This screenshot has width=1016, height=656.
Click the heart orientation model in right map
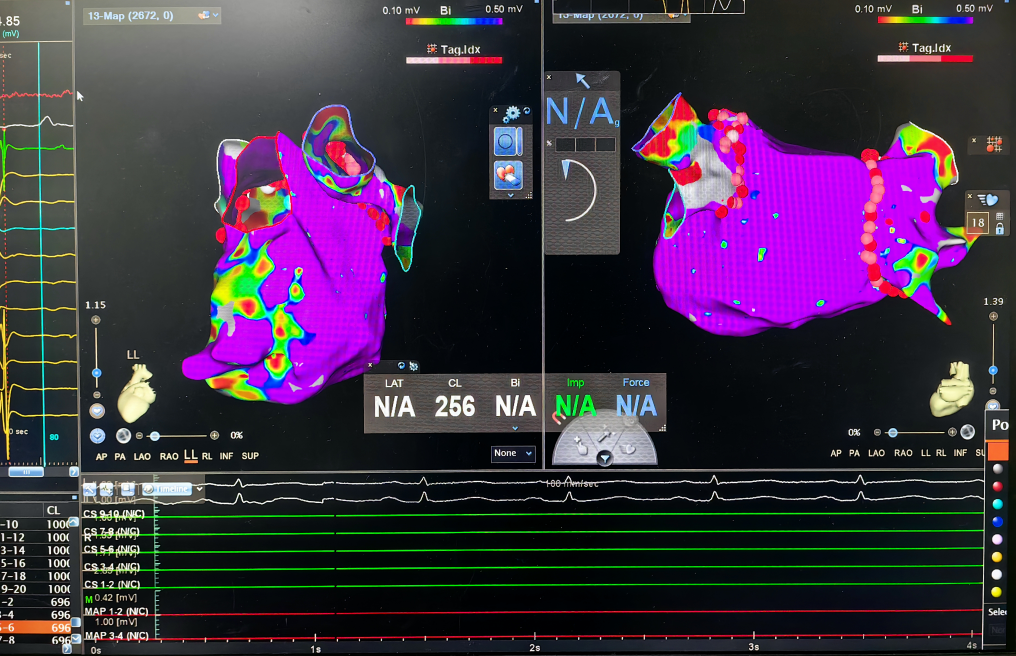click(x=953, y=389)
